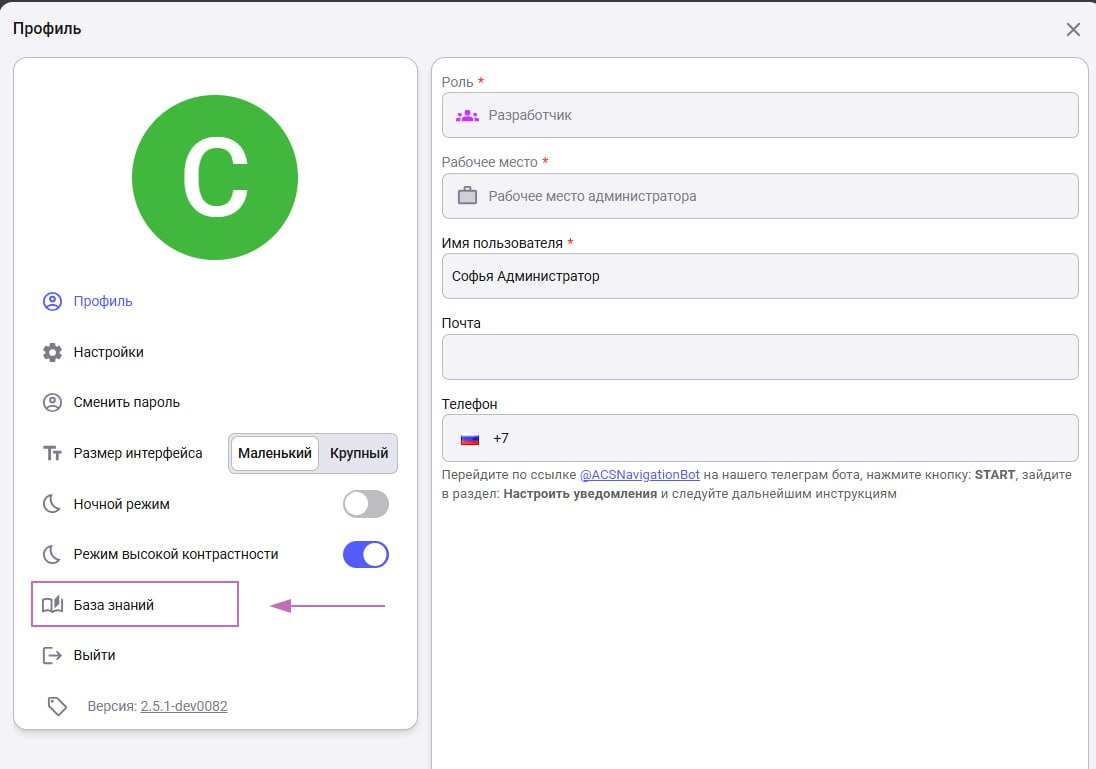Click the Change password user icon
The image size is (1096, 769).
[x=52, y=402]
